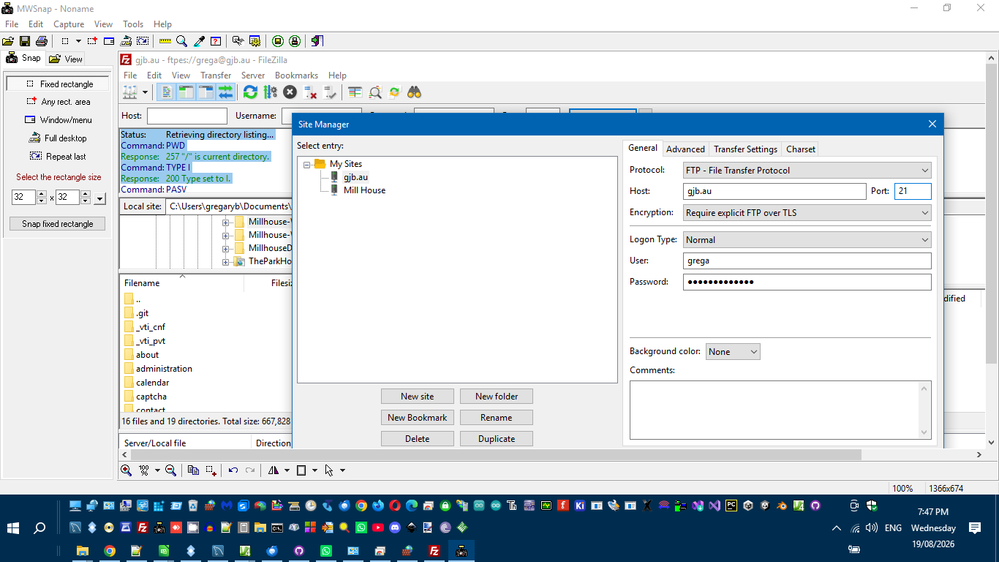Switch to the View tab in MWSnap
This screenshot has height=562, width=999.
point(66,59)
